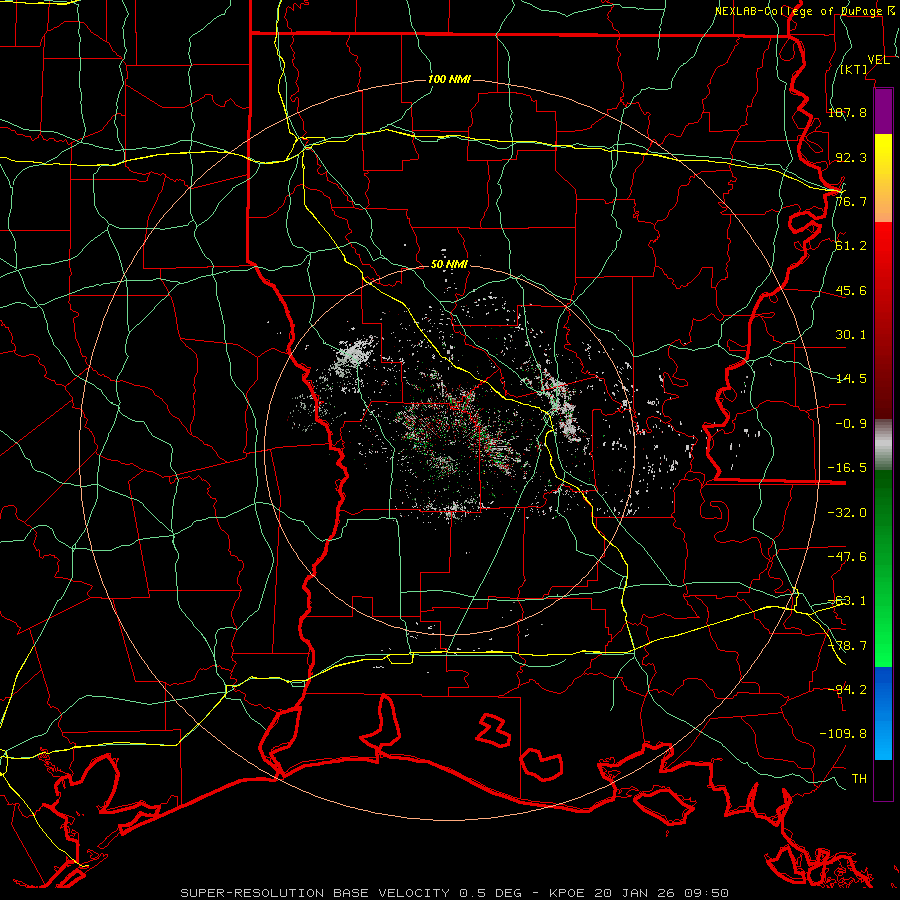Select the -0.9 legend value

click(851, 424)
